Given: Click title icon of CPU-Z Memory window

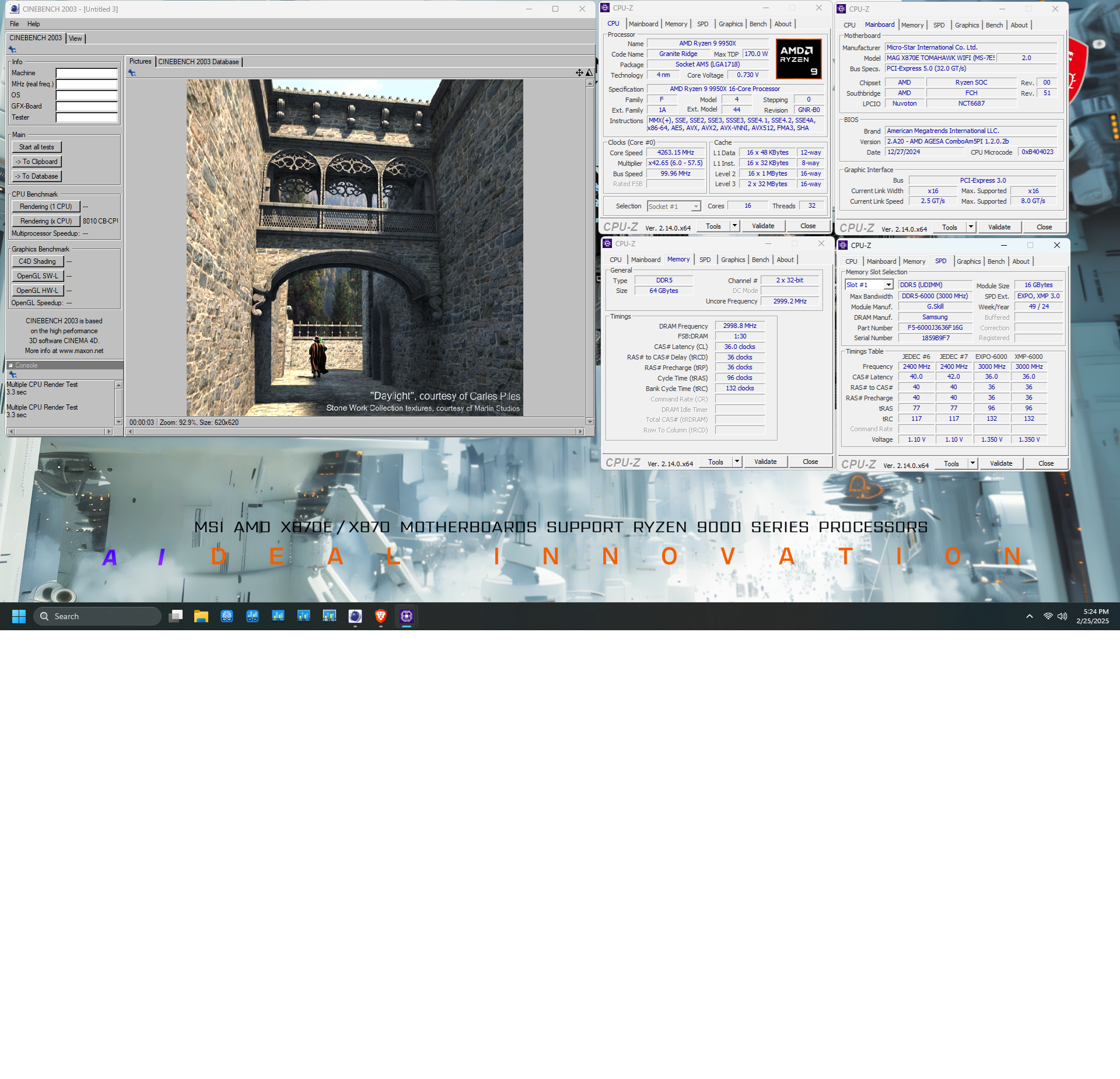Looking at the screenshot, I should pos(607,244).
